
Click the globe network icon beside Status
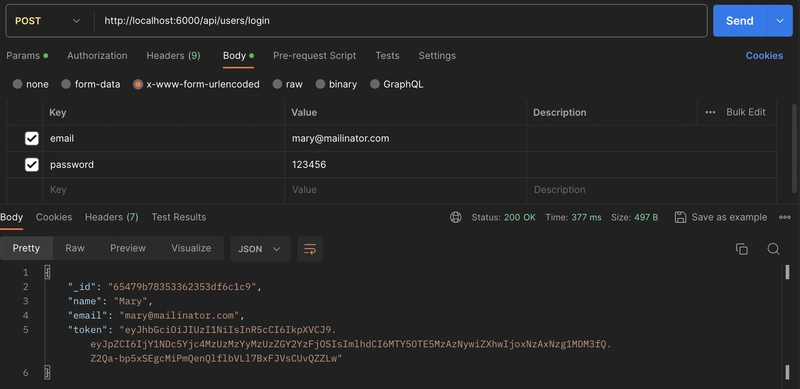click(x=456, y=217)
